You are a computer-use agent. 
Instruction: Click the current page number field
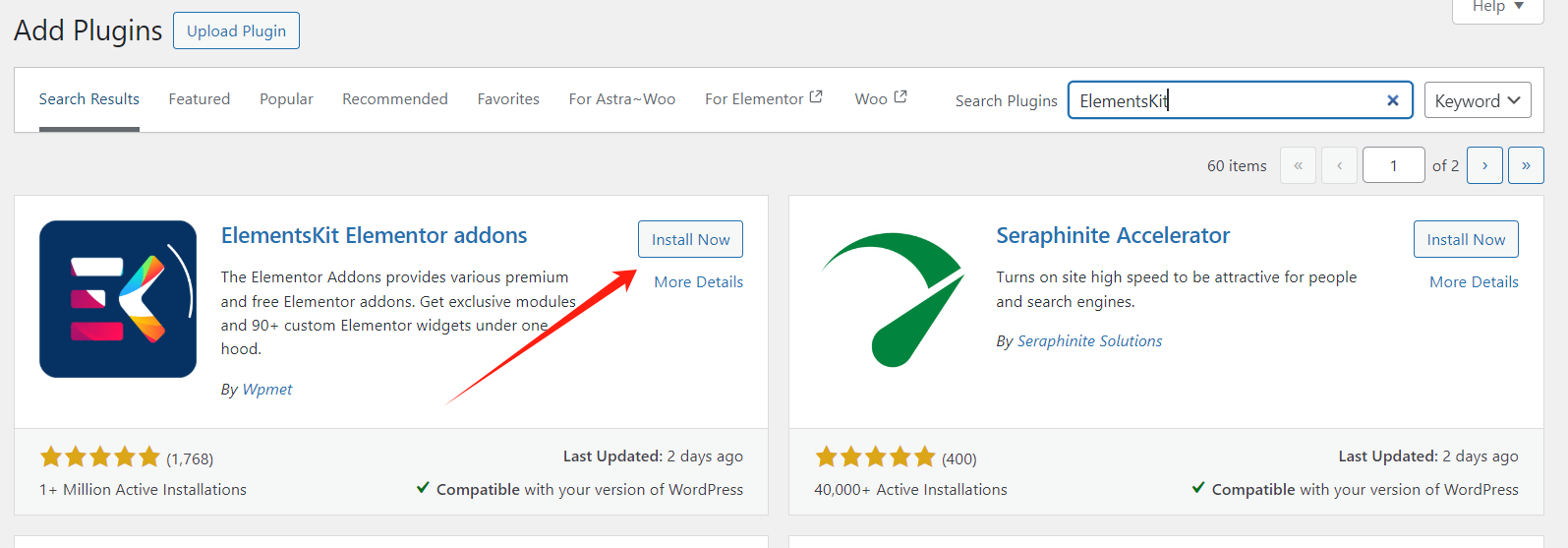point(1393,165)
